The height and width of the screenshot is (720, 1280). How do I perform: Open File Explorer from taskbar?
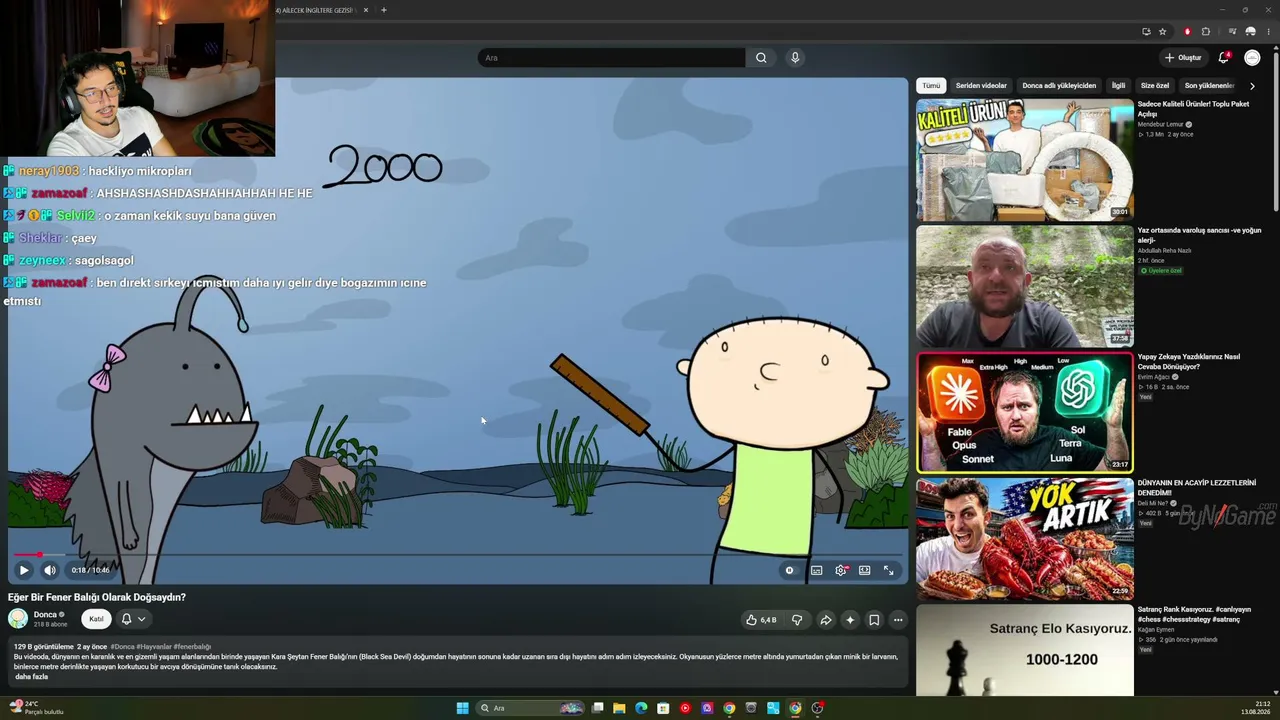click(x=619, y=708)
